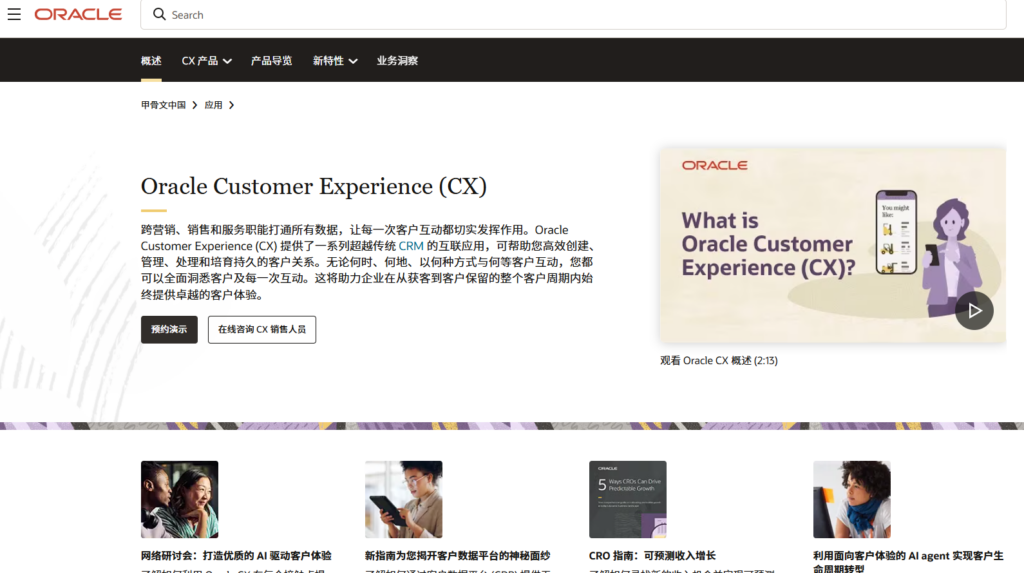This screenshot has height=573, width=1024.
Task: Click the 预约演示 button
Action: click(x=169, y=330)
